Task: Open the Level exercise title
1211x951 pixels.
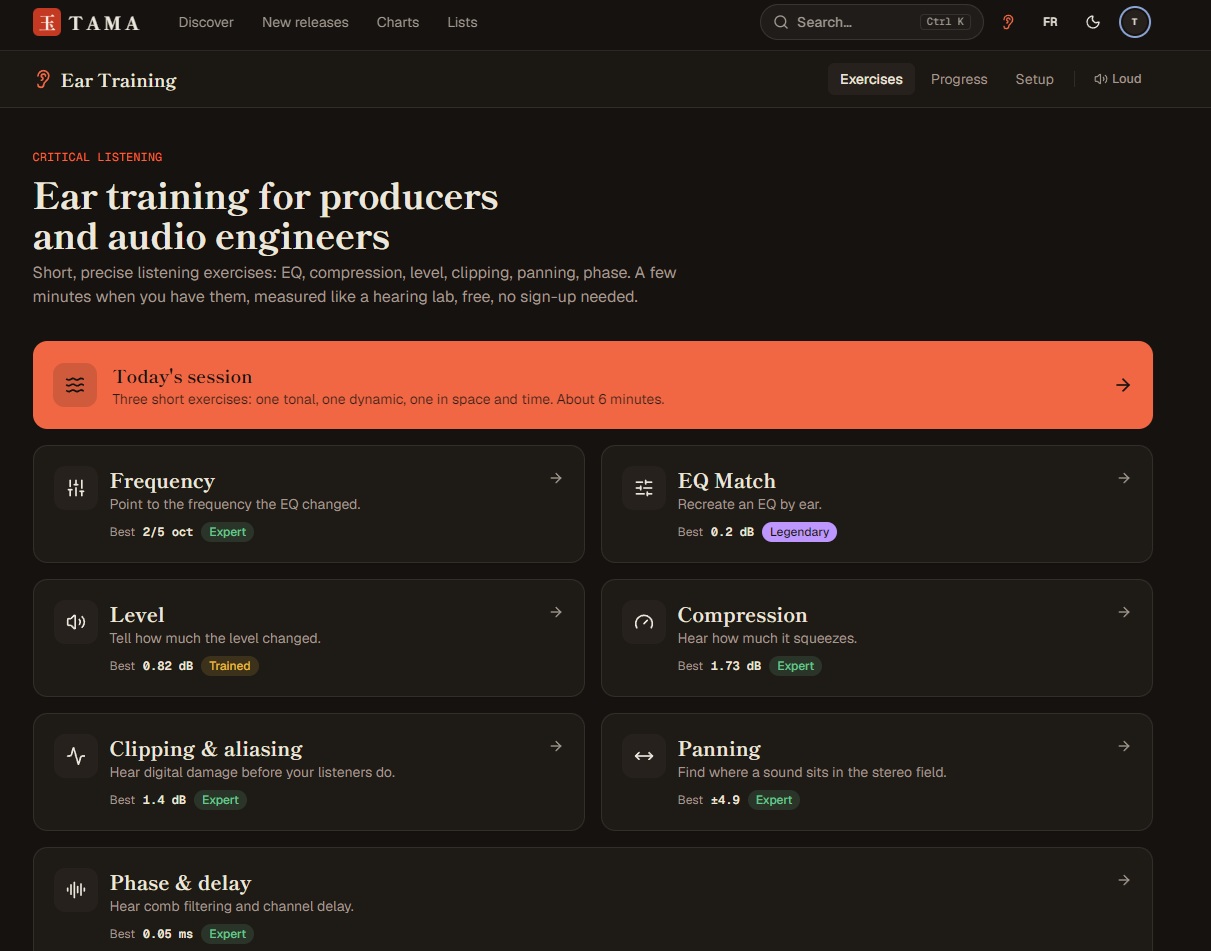Action: click(137, 615)
